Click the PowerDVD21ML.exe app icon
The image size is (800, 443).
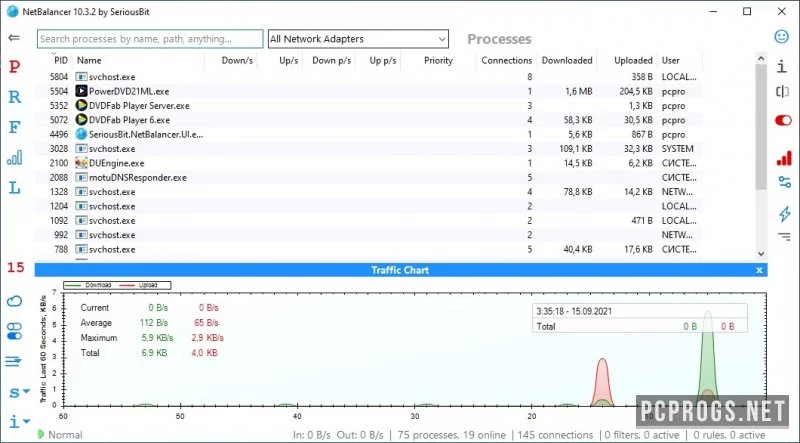point(81,91)
